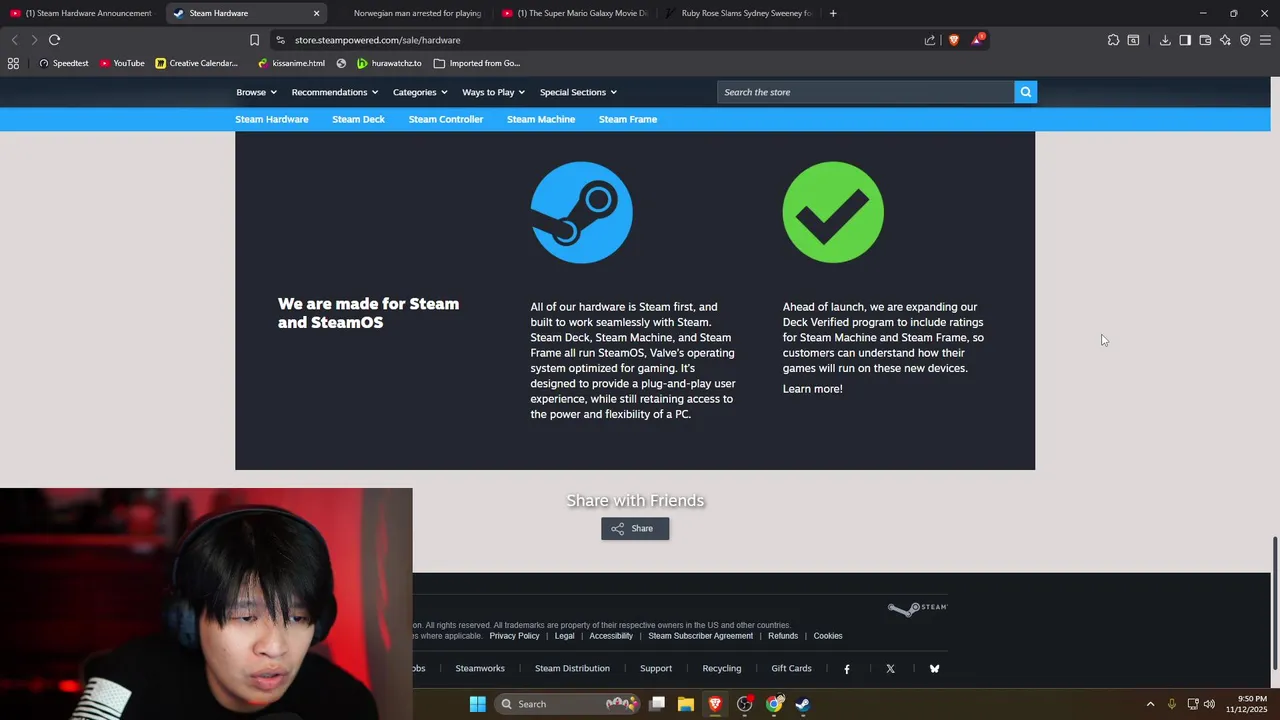Open the Leo AI sparkle icon

pos(1225,40)
